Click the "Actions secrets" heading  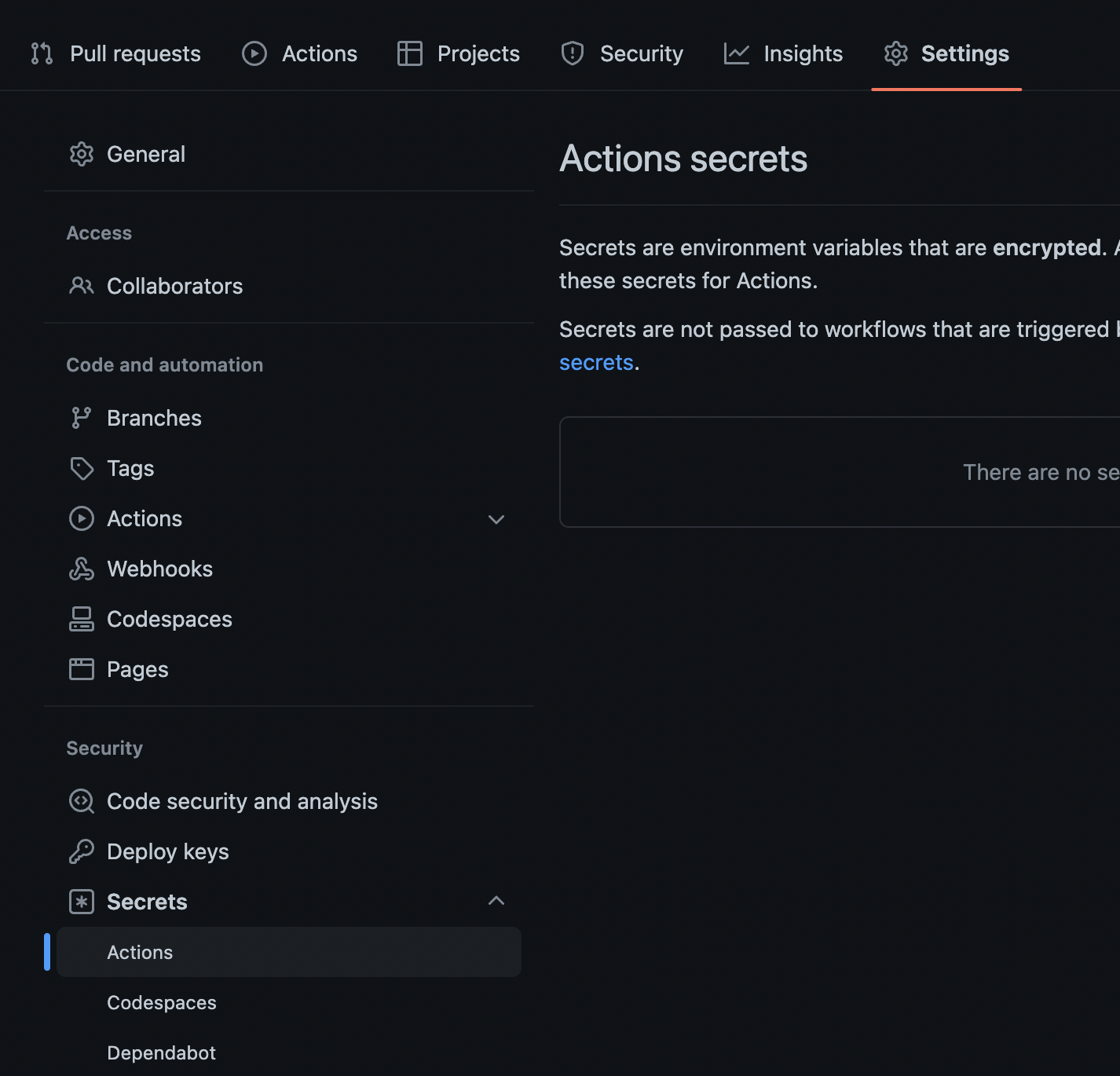coord(683,159)
